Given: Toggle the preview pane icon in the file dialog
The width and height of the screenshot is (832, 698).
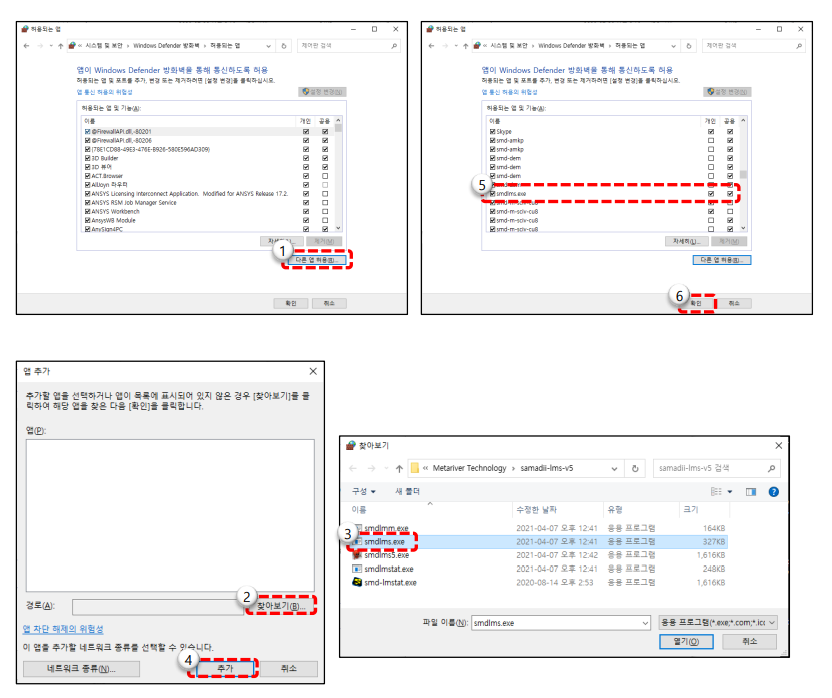Looking at the screenshot, I should pos(751,492).
